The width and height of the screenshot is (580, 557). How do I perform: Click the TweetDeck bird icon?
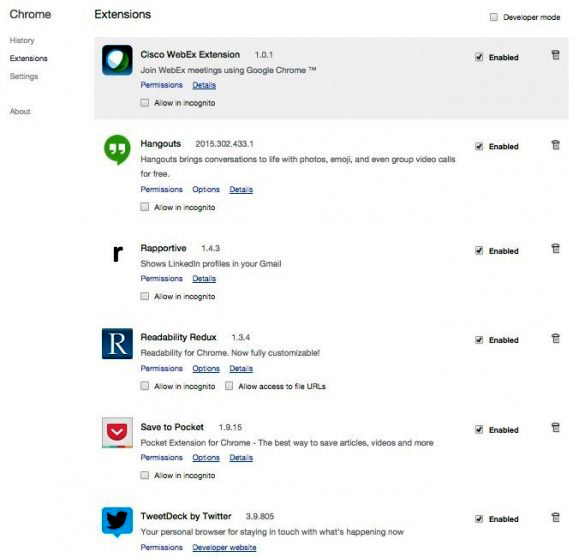(117, 522)
